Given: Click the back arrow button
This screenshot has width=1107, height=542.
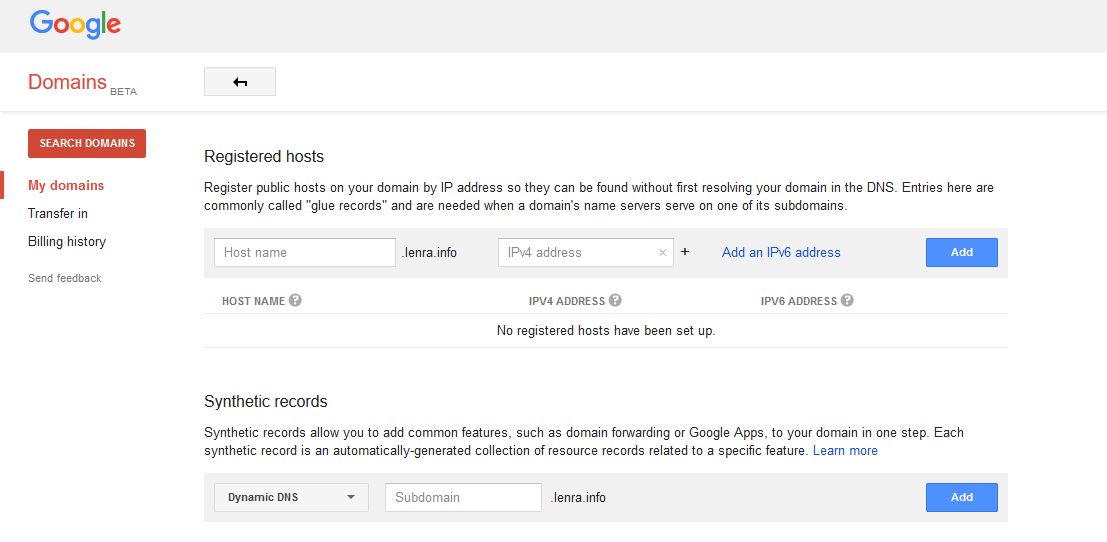Looking at the screenshot, I should tap(240, 82).
